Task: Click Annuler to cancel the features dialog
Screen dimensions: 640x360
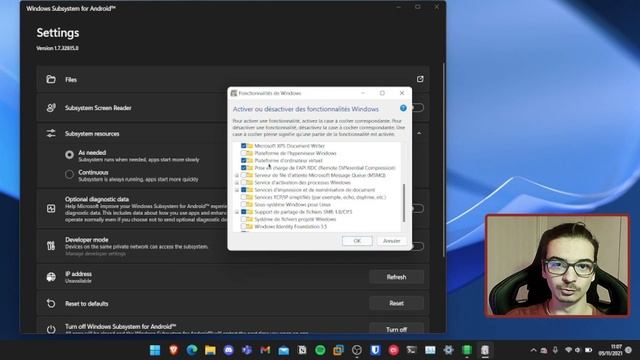Action: [391, 241]
